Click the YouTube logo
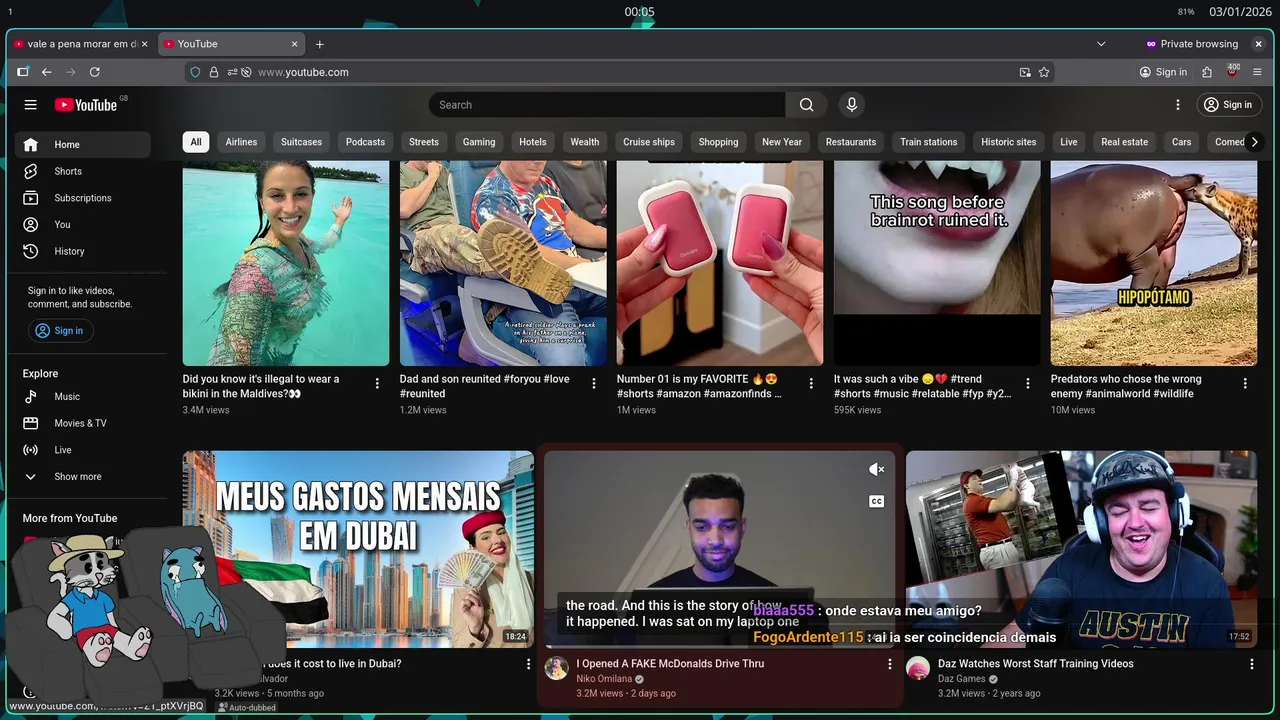 pyautogui.click(x=86, y=105)
